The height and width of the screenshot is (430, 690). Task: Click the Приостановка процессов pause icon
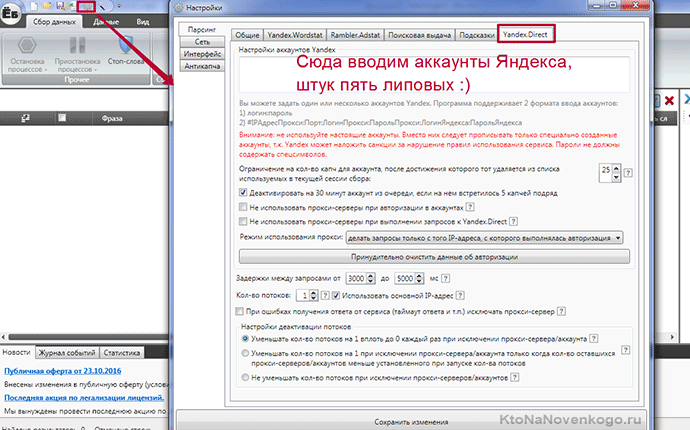77,45
